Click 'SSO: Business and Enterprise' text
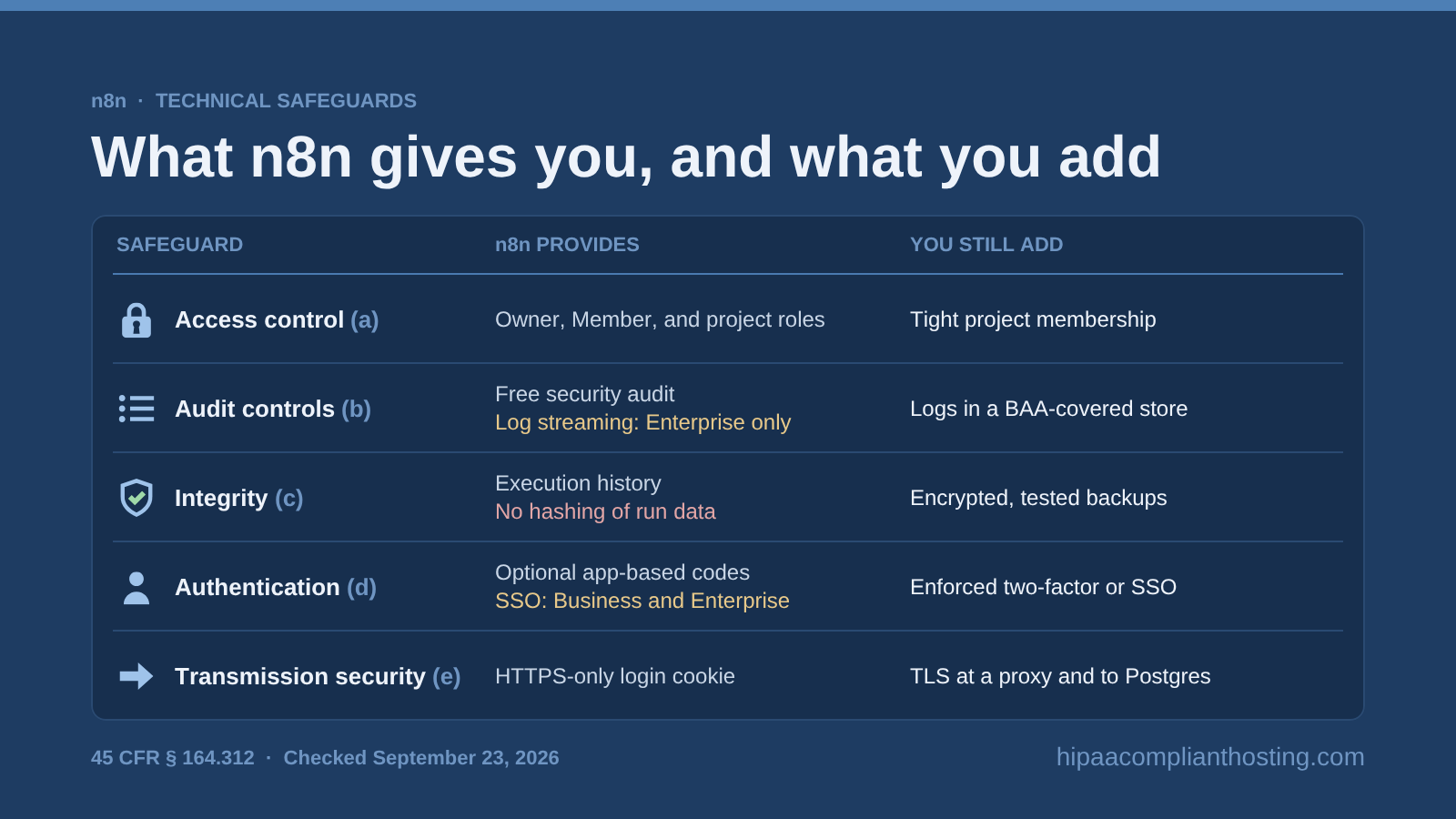Image resolution: width=1456 pixels, height=819 pixels. tap(642, 601)
